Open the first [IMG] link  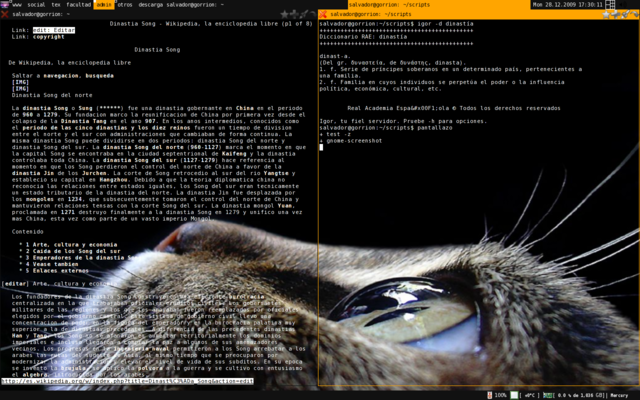(x=20, y=82)
